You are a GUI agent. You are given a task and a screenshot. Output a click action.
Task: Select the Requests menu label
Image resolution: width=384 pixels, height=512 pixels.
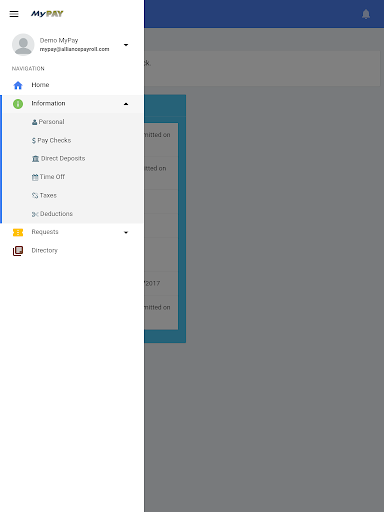pos(45,232)
